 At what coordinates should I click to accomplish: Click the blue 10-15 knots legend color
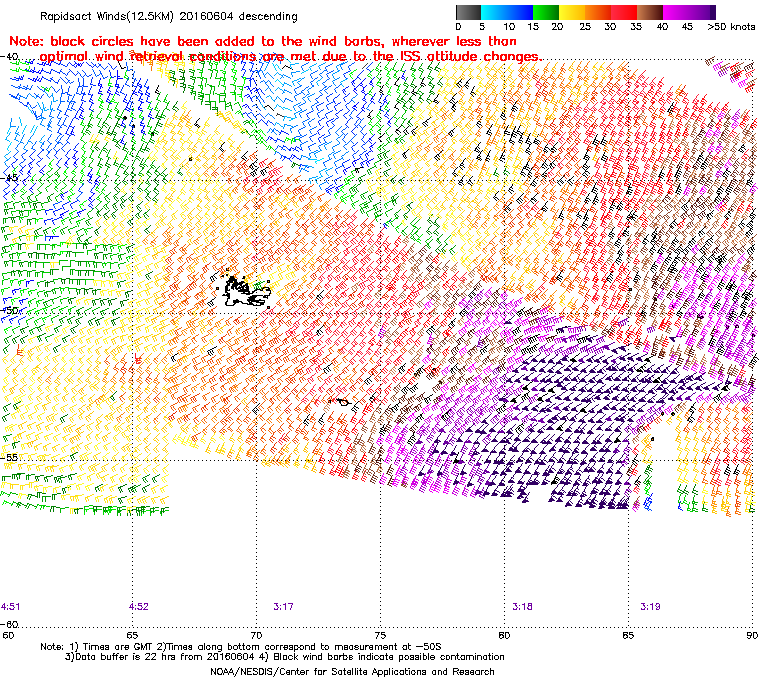pos(520,12)
